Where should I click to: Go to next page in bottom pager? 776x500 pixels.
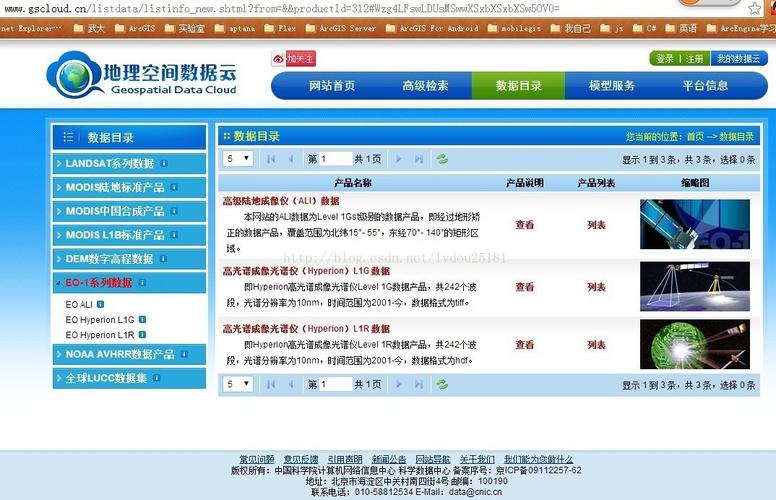(x=398, y=384)
